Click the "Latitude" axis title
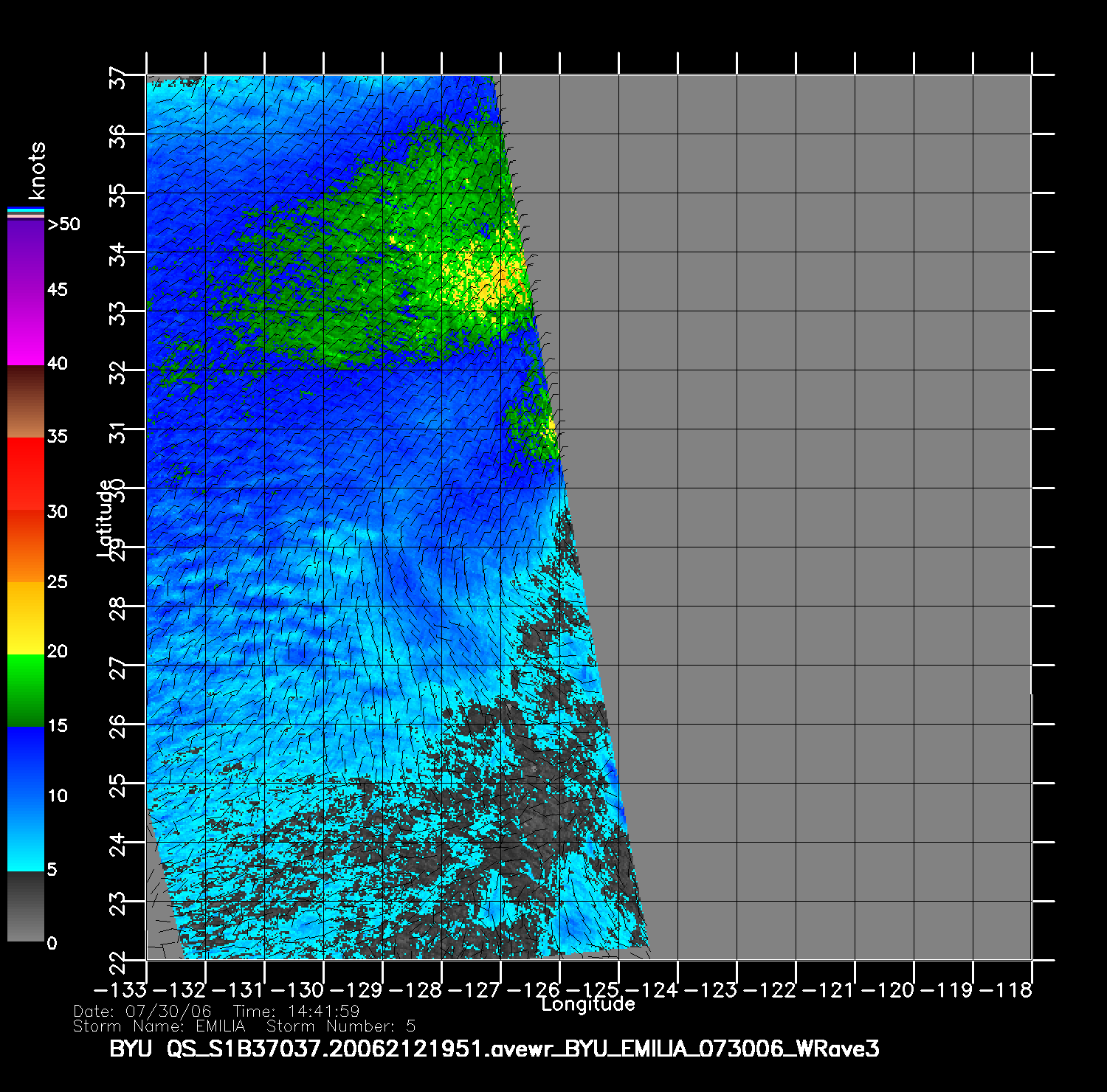The width and height of the screenshot is (1107, 1092). 106,518
